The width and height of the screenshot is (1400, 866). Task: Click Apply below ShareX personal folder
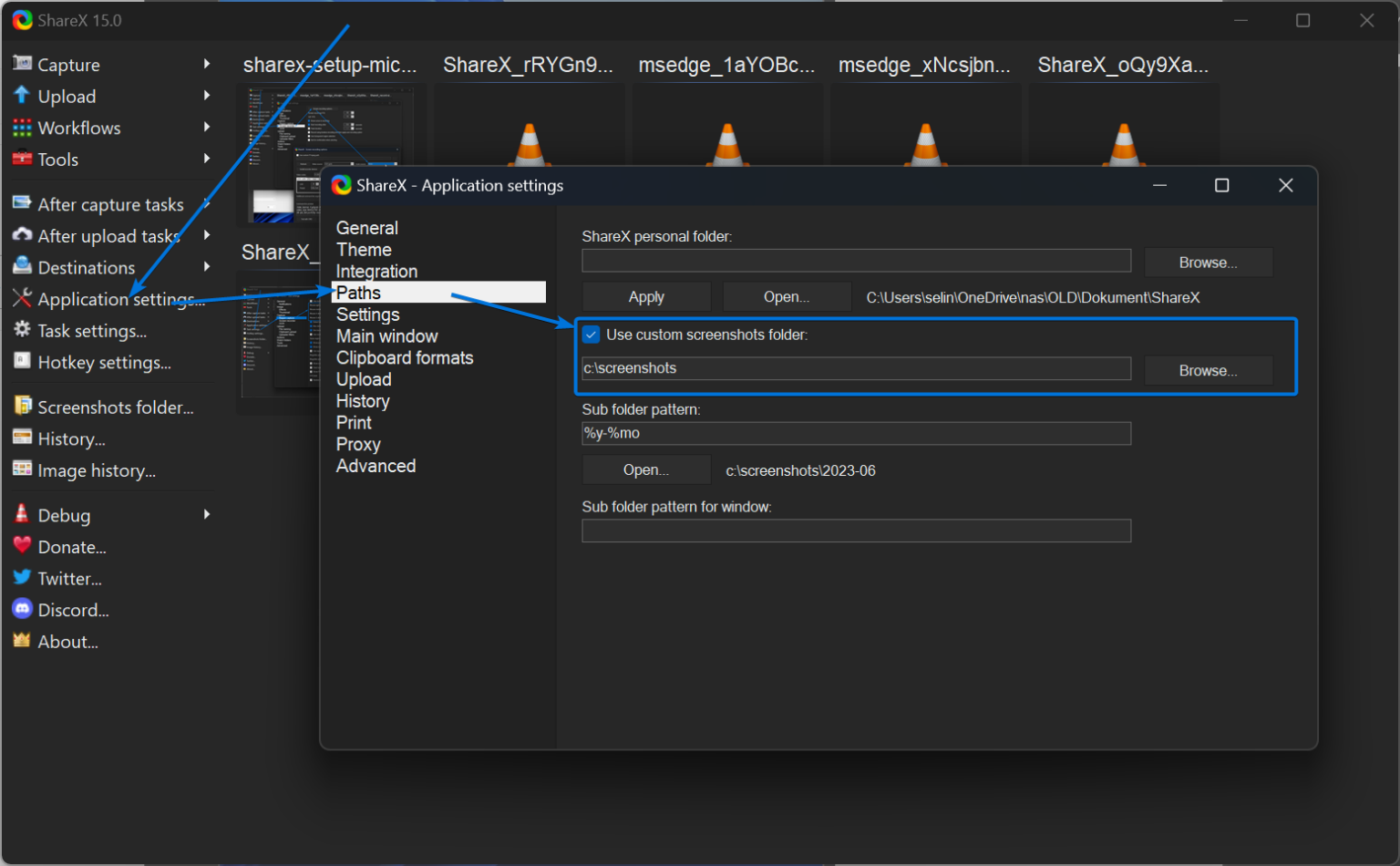pyautogui.click(x=645, y=295)
